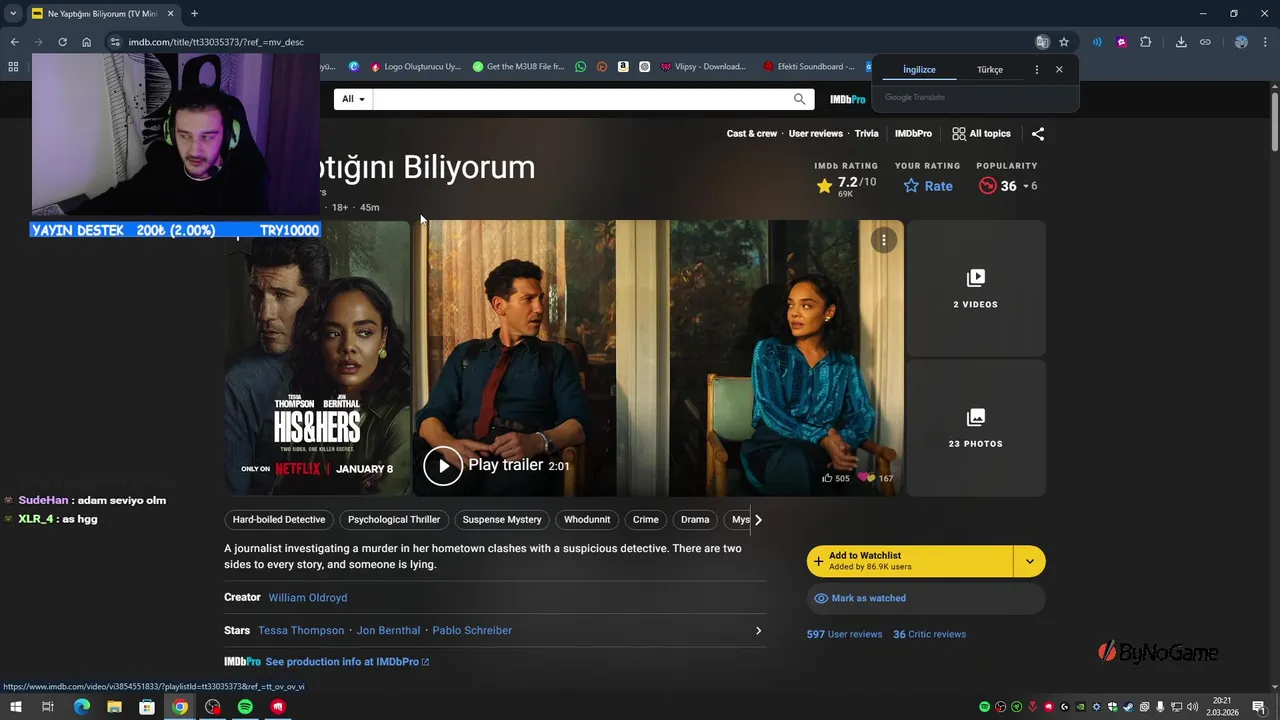
Task: Open Spotify from the taskbar
Action: click(245, 707)
